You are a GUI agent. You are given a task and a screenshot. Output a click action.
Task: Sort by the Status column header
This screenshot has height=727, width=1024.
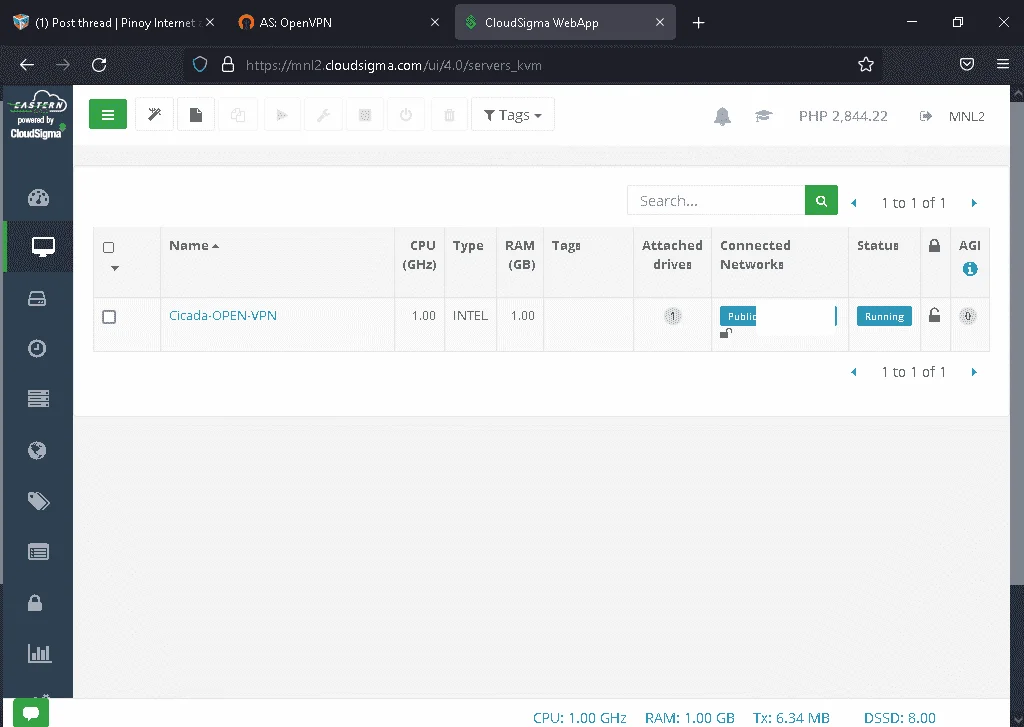(878, 246)
